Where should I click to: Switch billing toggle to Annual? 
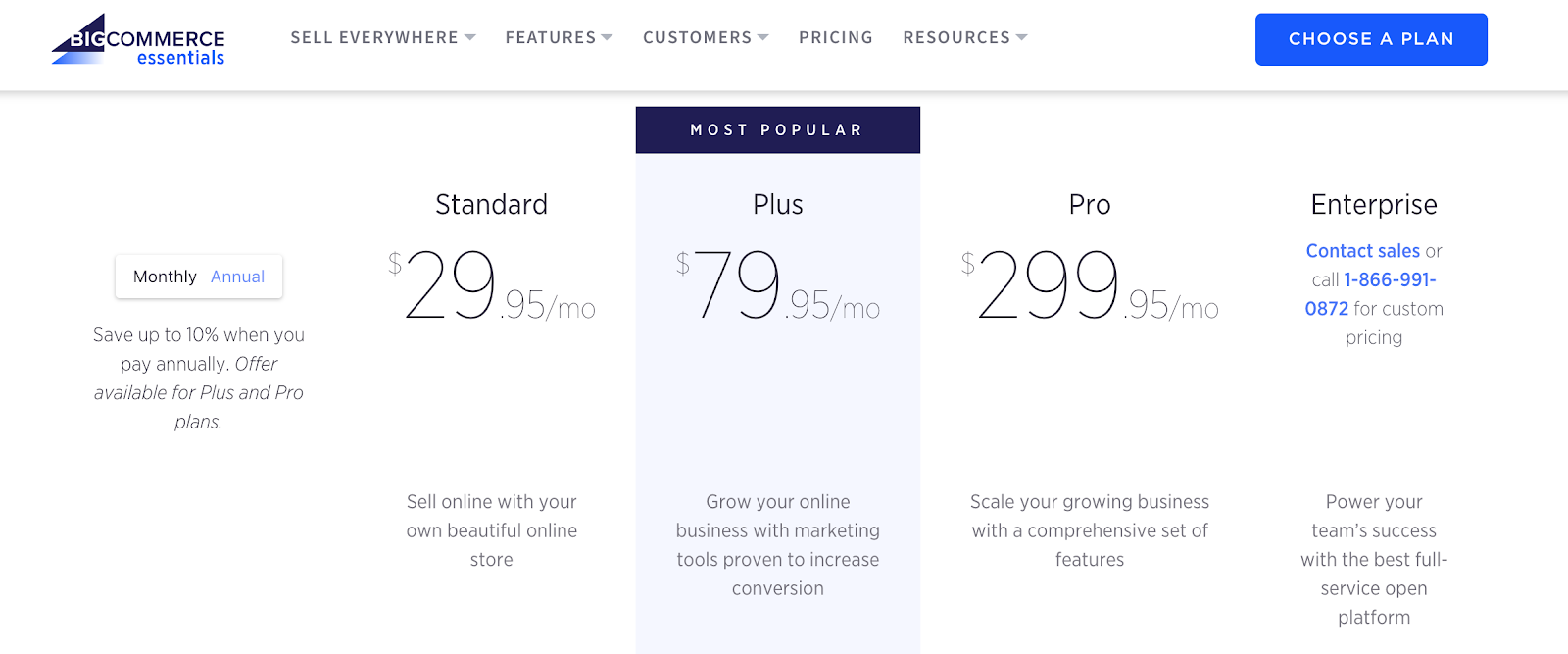pyautogui.click(x=237, y=277)
